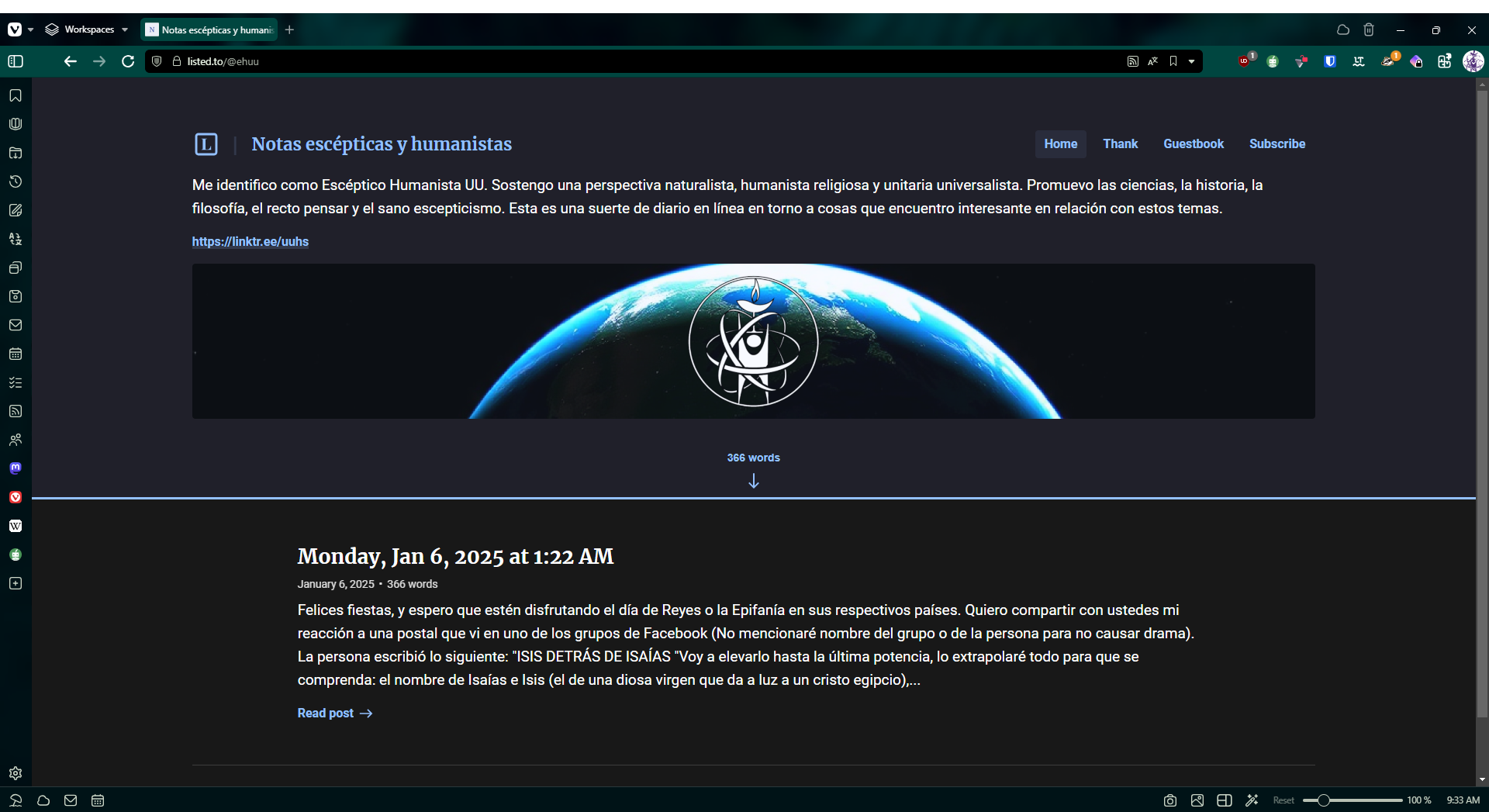Open the Notes panel icon
The height and width of the screenshot is (812, 1489).
tap(16, 210)
